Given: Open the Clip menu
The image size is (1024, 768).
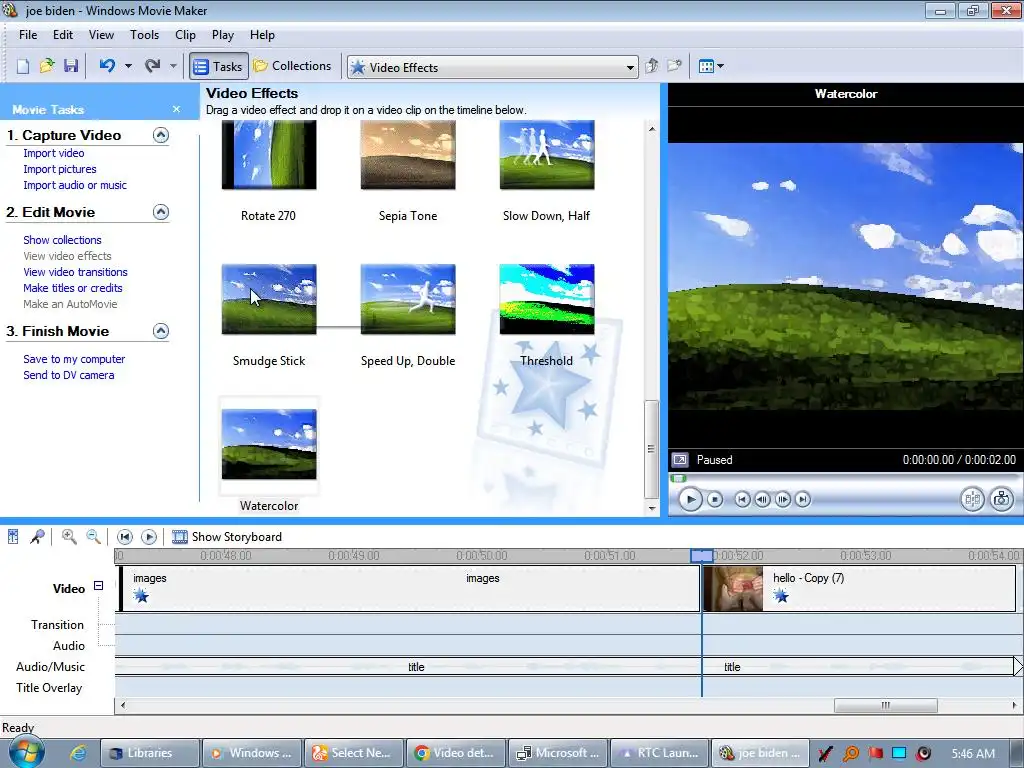Looking at the screenshot, I should pos(185,35).
